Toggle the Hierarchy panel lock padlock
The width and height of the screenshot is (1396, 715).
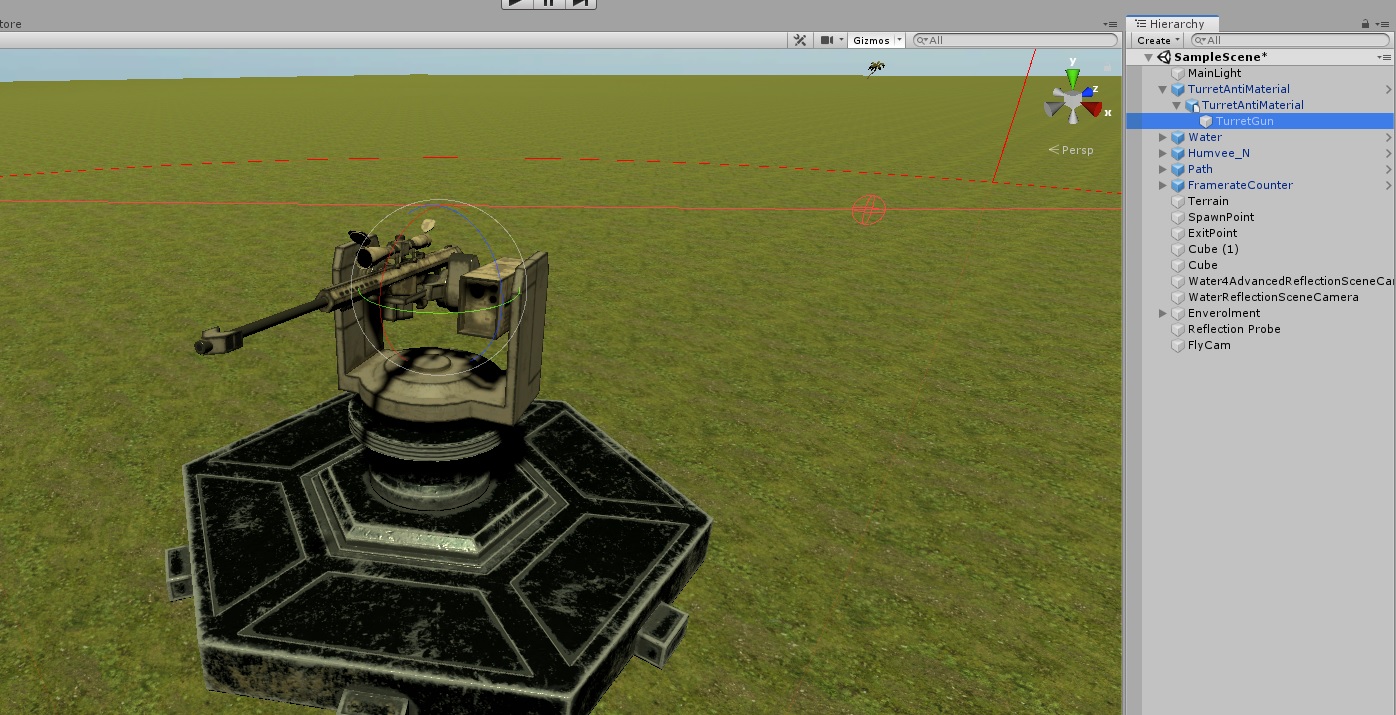[x=1365, y=23]
